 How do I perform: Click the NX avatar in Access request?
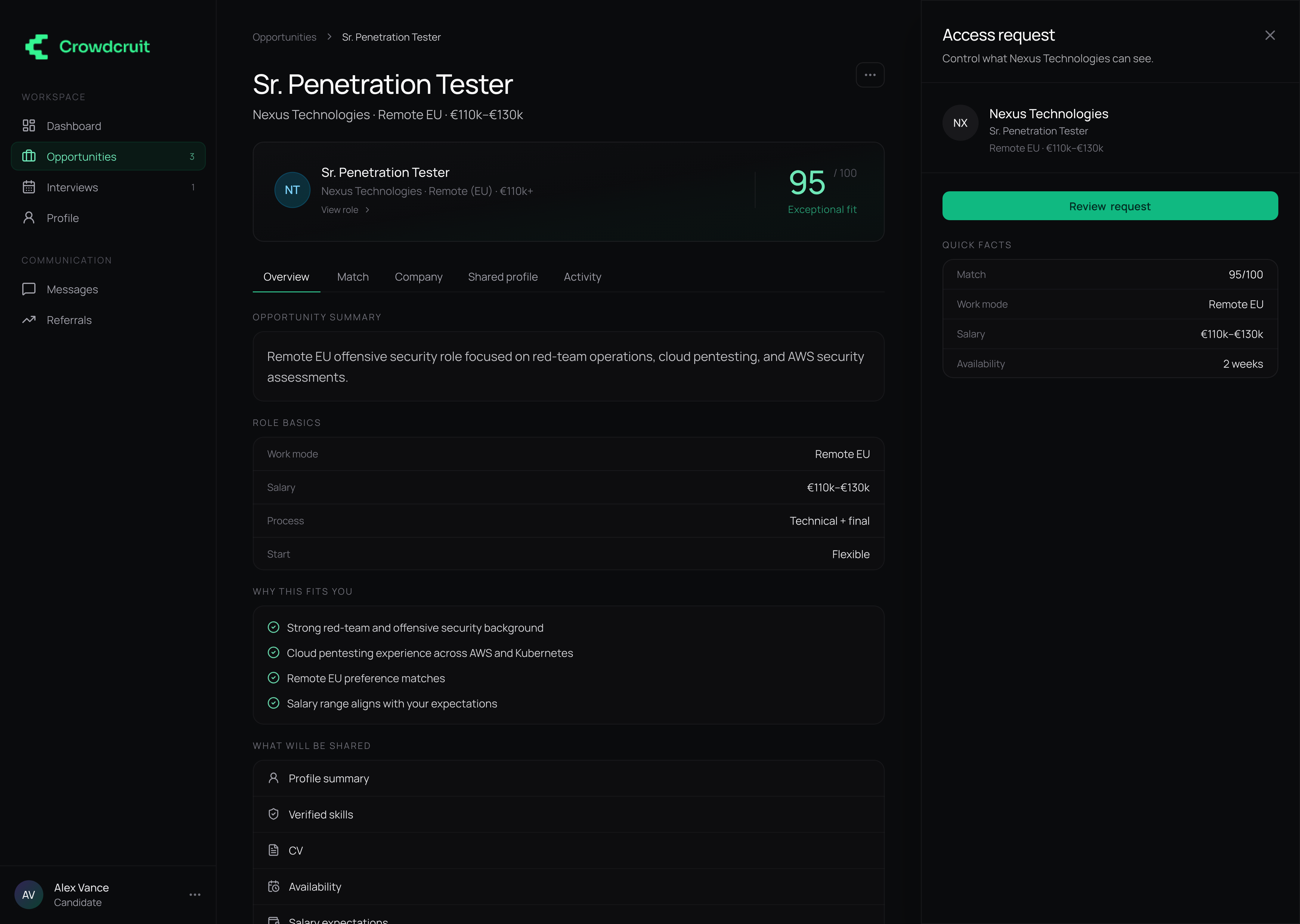click(x=960, y=123)
